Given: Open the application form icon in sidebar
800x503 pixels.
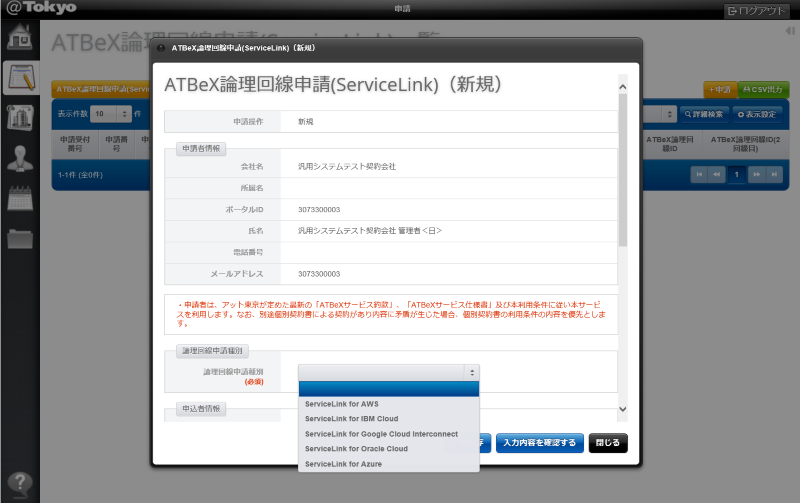Looking at the screenshot, I should [21, 78].
